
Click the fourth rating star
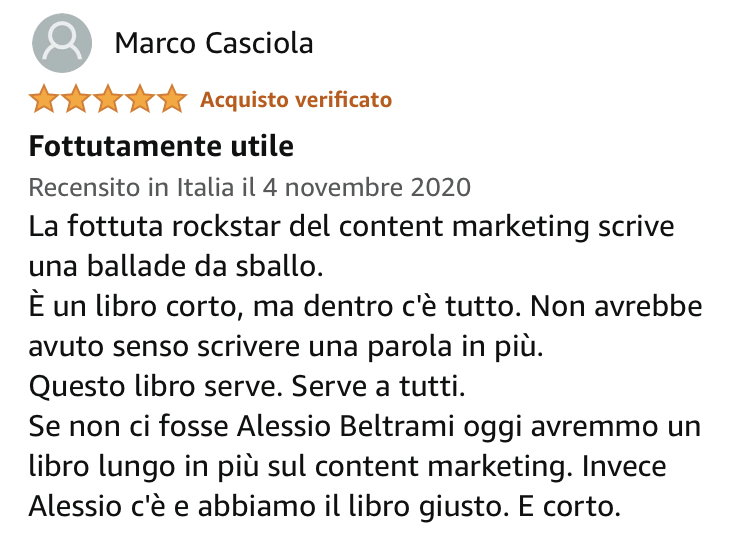(140, 100)
